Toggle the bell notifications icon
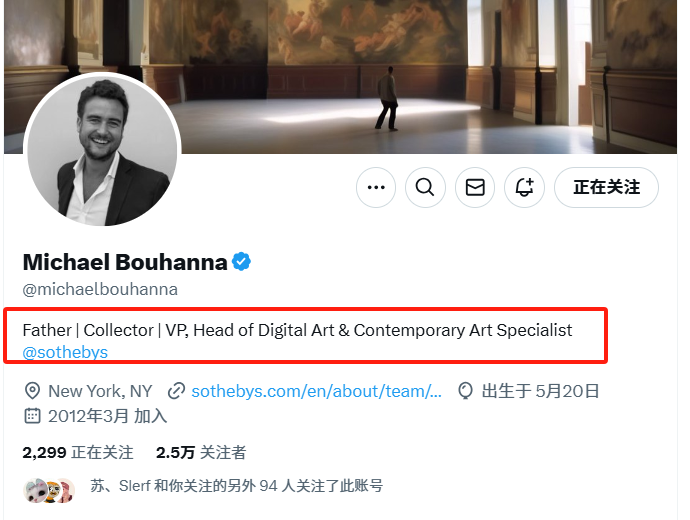Viewport: 690px width, 520px height. coord(524,187)
